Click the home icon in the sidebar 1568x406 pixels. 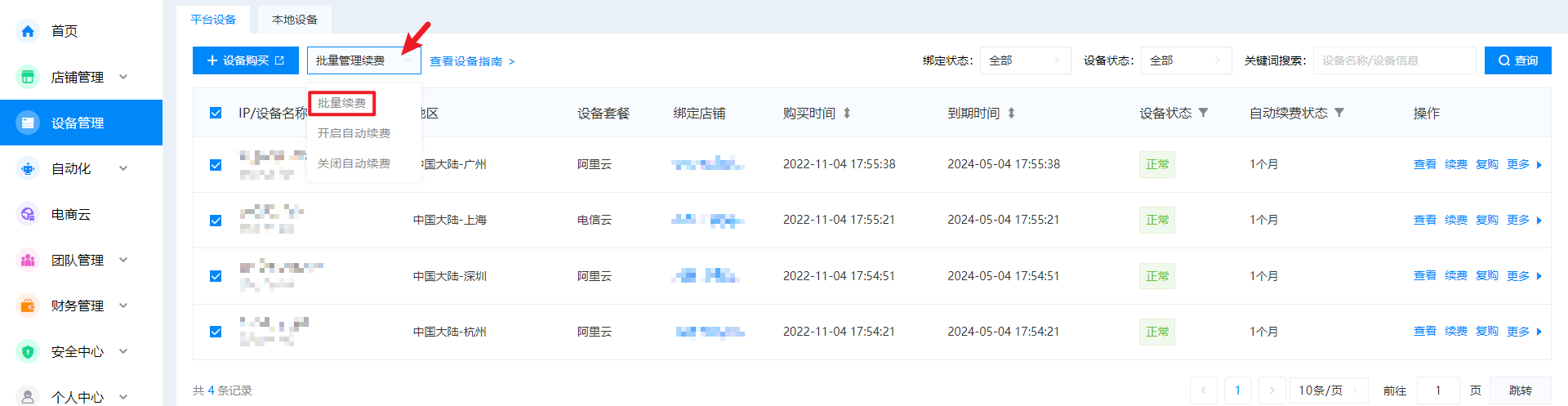click(28, 31)
